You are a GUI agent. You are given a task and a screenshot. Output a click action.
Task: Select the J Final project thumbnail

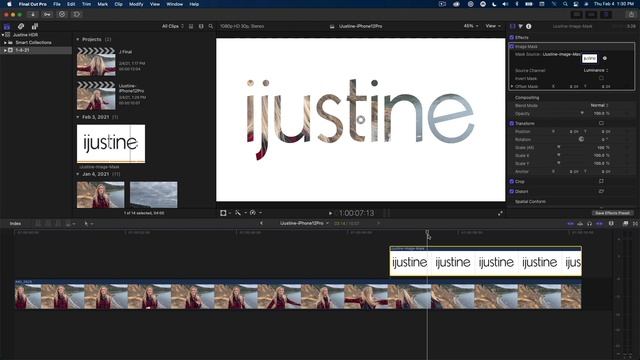96,62
